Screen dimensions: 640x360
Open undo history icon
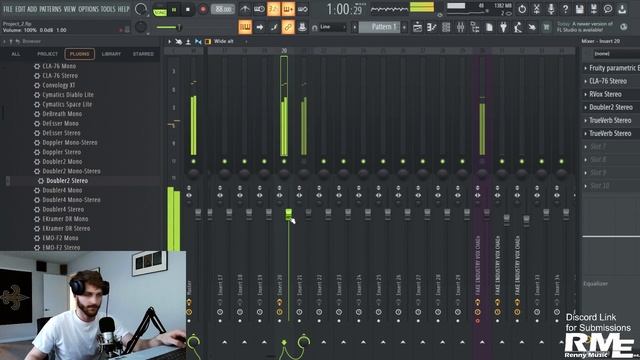[x=522, y=9]
